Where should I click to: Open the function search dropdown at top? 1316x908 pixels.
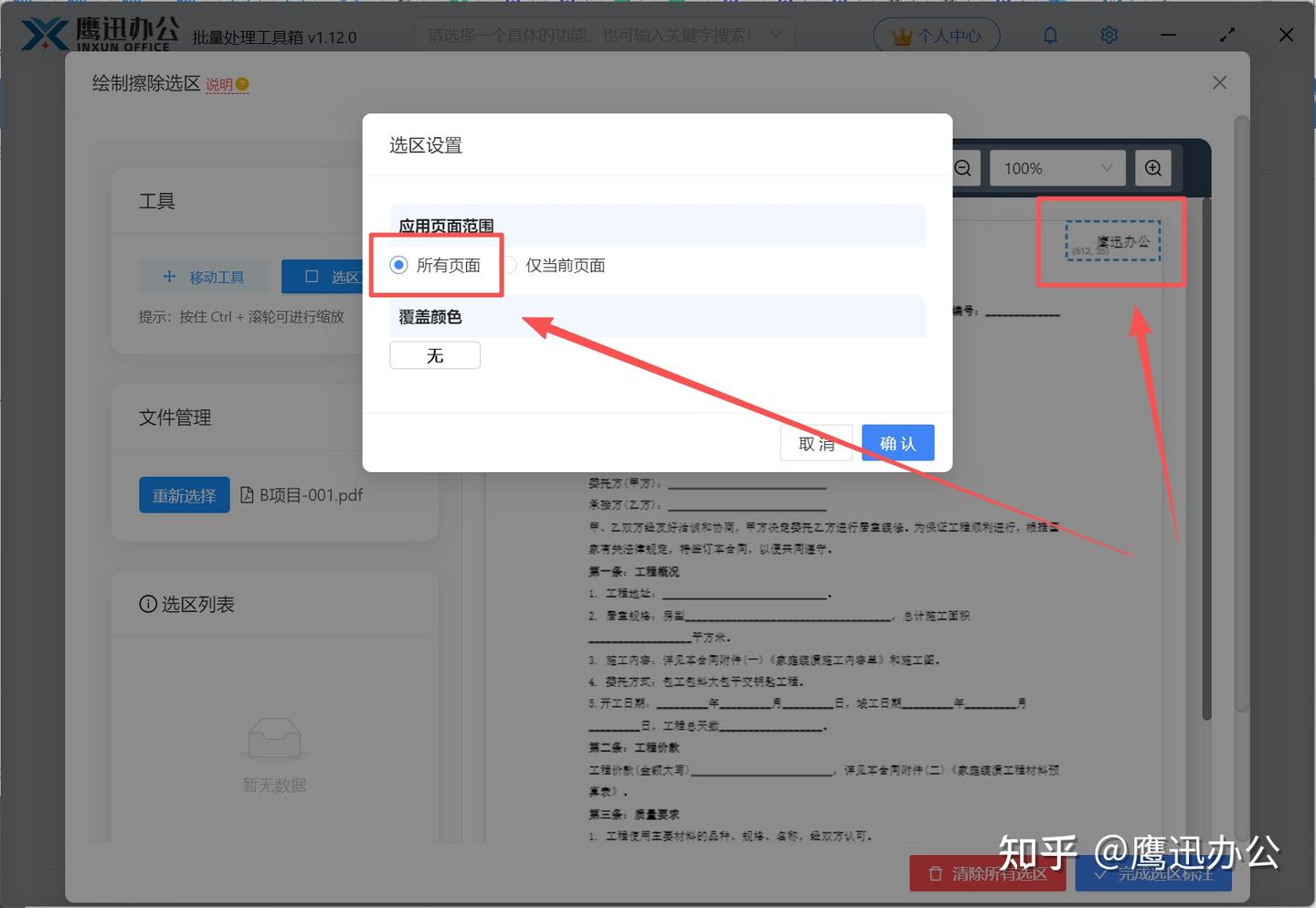pos(603,35)
